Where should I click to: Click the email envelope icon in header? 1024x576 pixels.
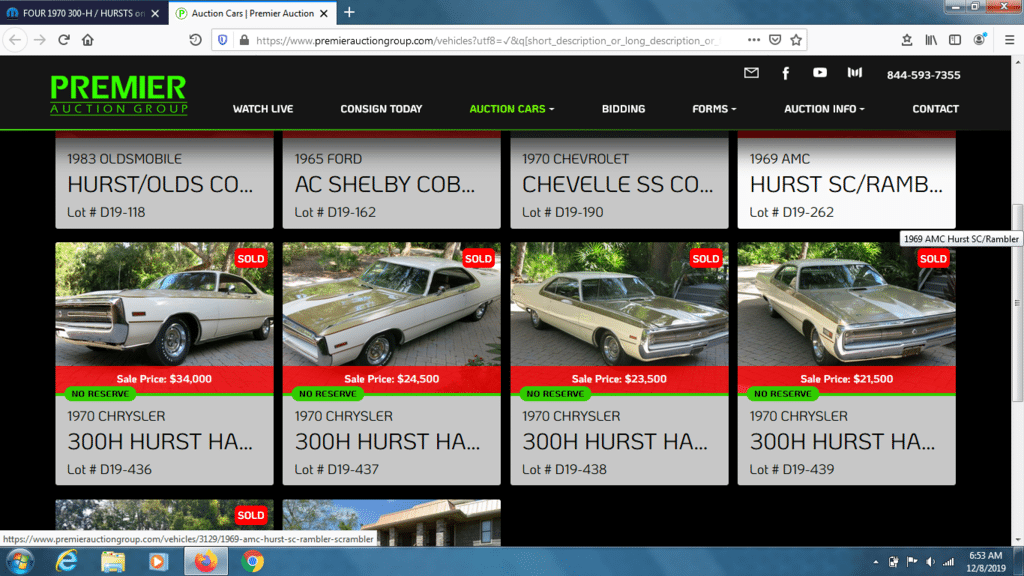pos(751,73)
